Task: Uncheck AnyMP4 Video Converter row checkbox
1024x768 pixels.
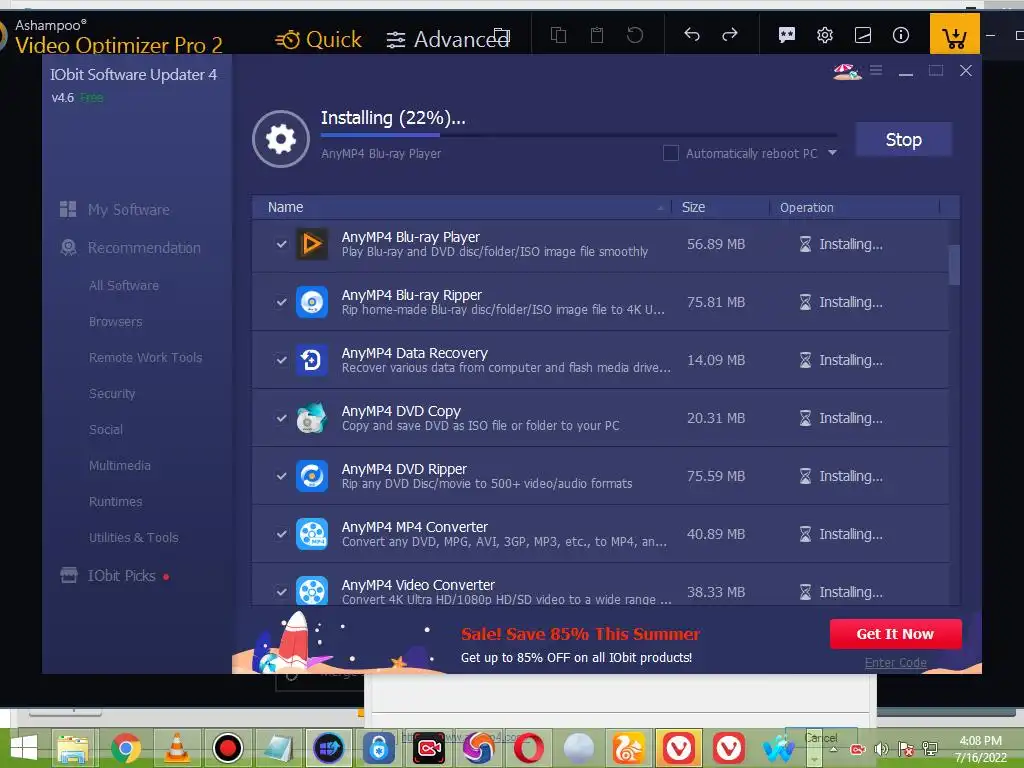Action: pyautogui.click(x=281, y=592)
